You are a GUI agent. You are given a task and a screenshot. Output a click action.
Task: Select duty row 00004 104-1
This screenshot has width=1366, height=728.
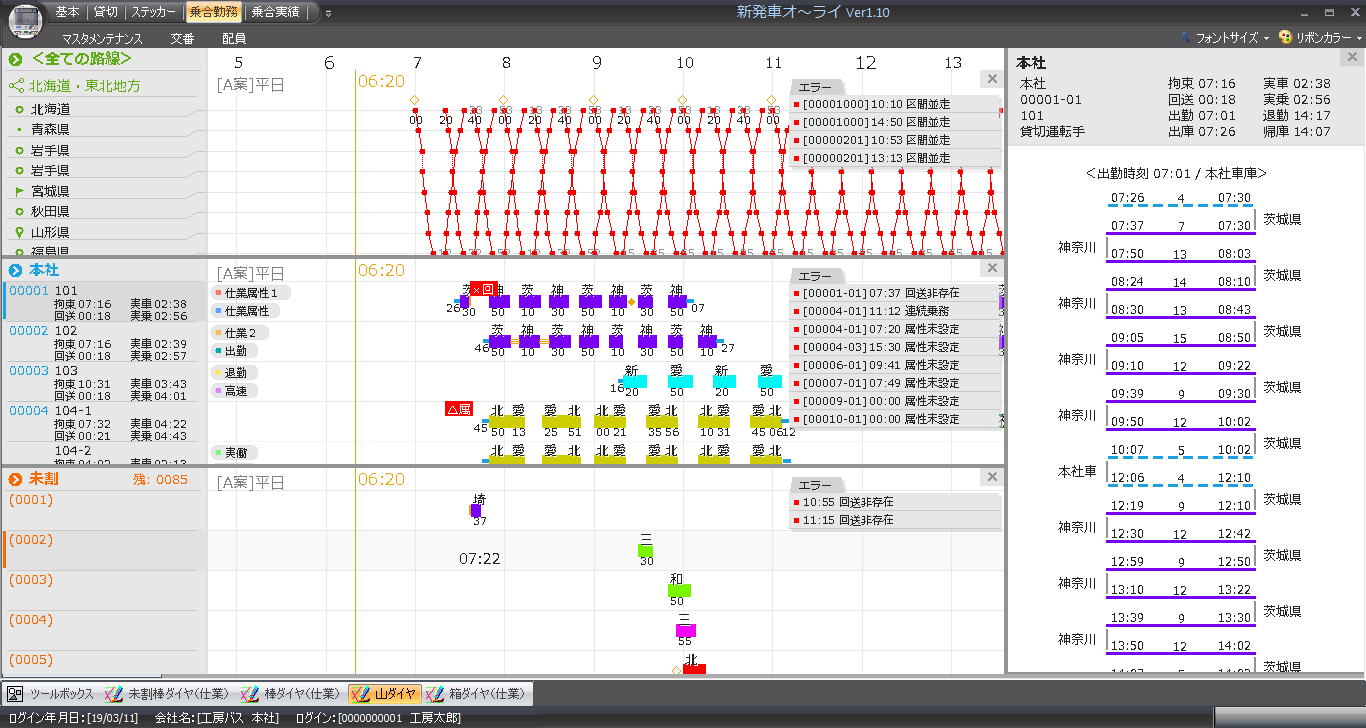[x=104, y=422]
